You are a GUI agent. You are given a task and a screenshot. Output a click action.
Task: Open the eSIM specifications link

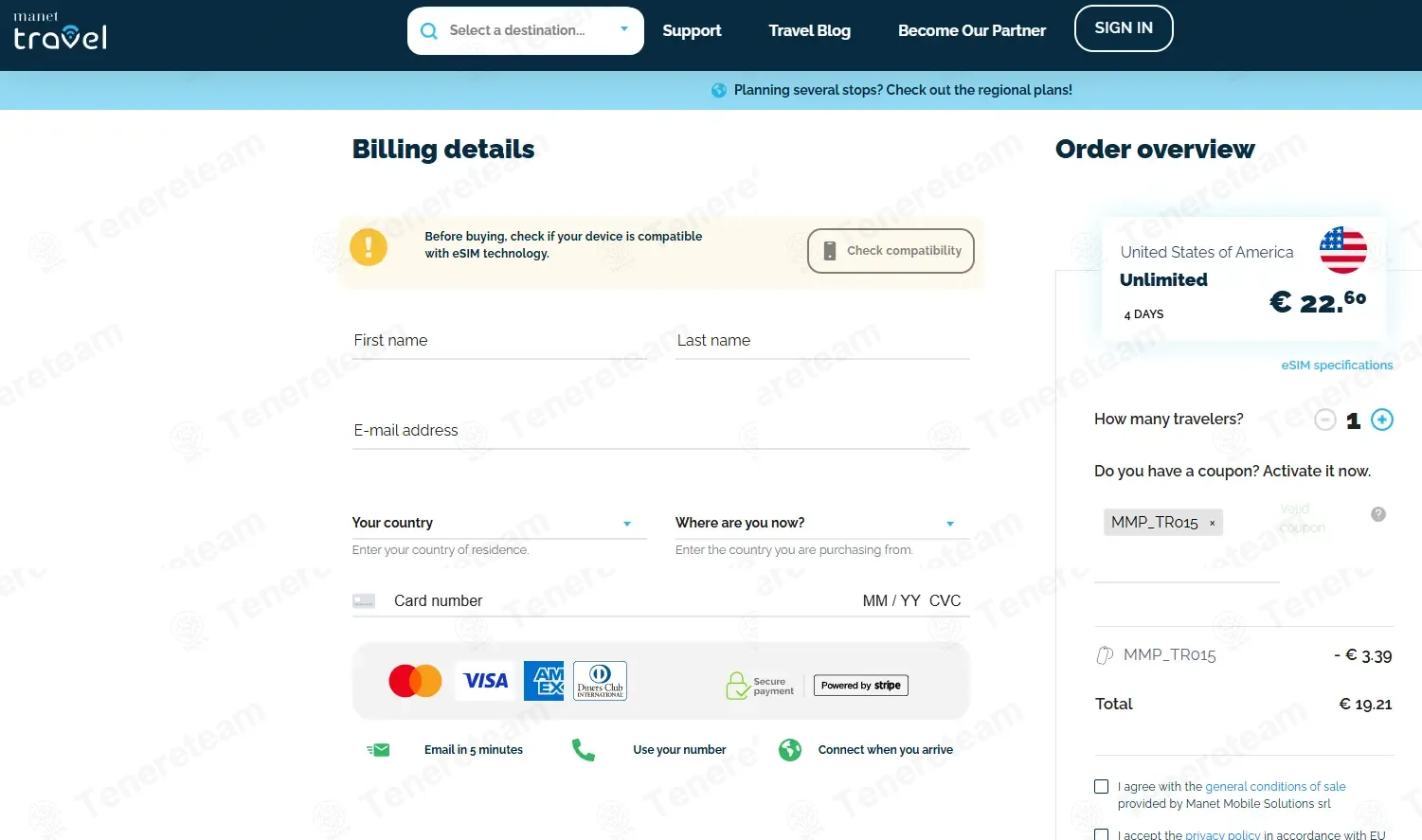[1337, 366]
